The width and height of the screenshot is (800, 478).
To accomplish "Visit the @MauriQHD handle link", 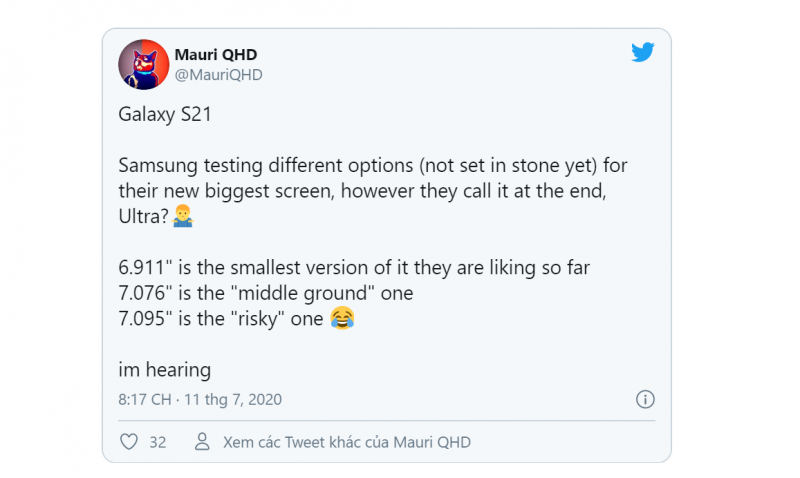I will [x=218, y=75].
